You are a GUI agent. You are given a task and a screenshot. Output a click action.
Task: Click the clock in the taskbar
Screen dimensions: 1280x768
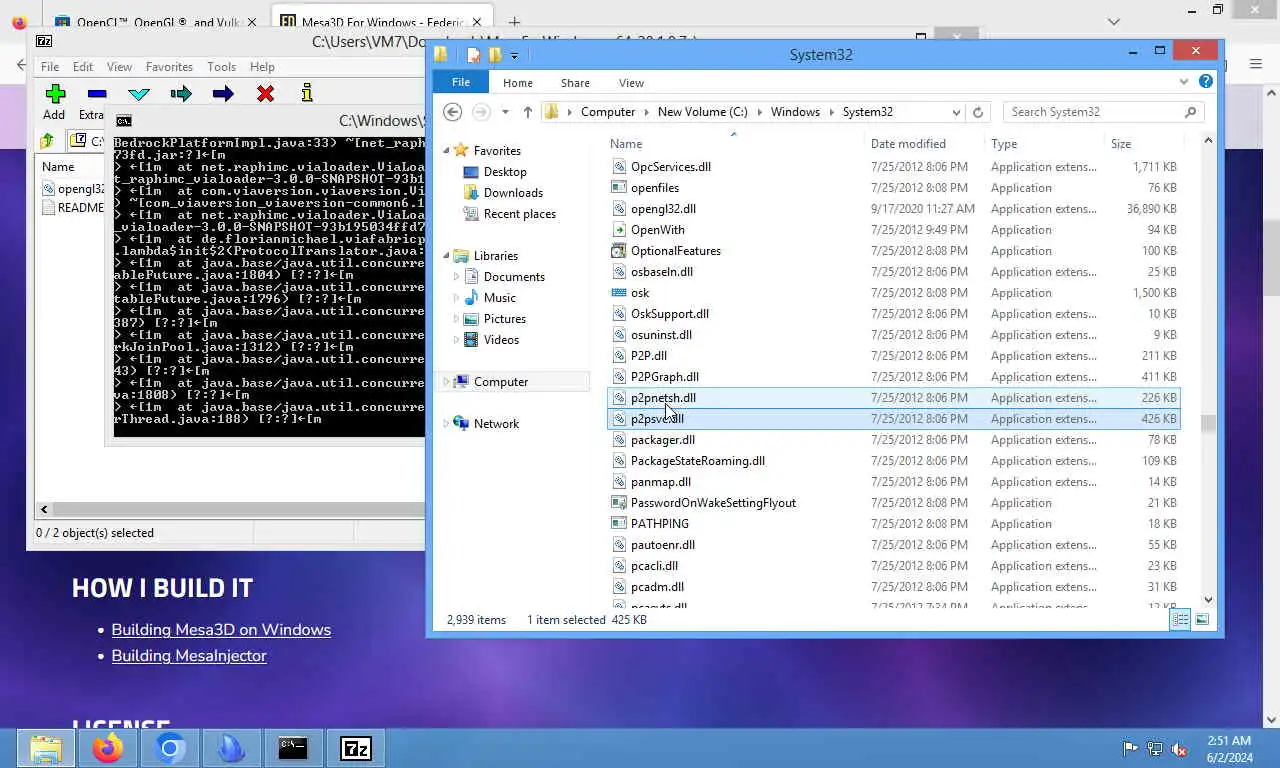click(x=1228, y=749)
